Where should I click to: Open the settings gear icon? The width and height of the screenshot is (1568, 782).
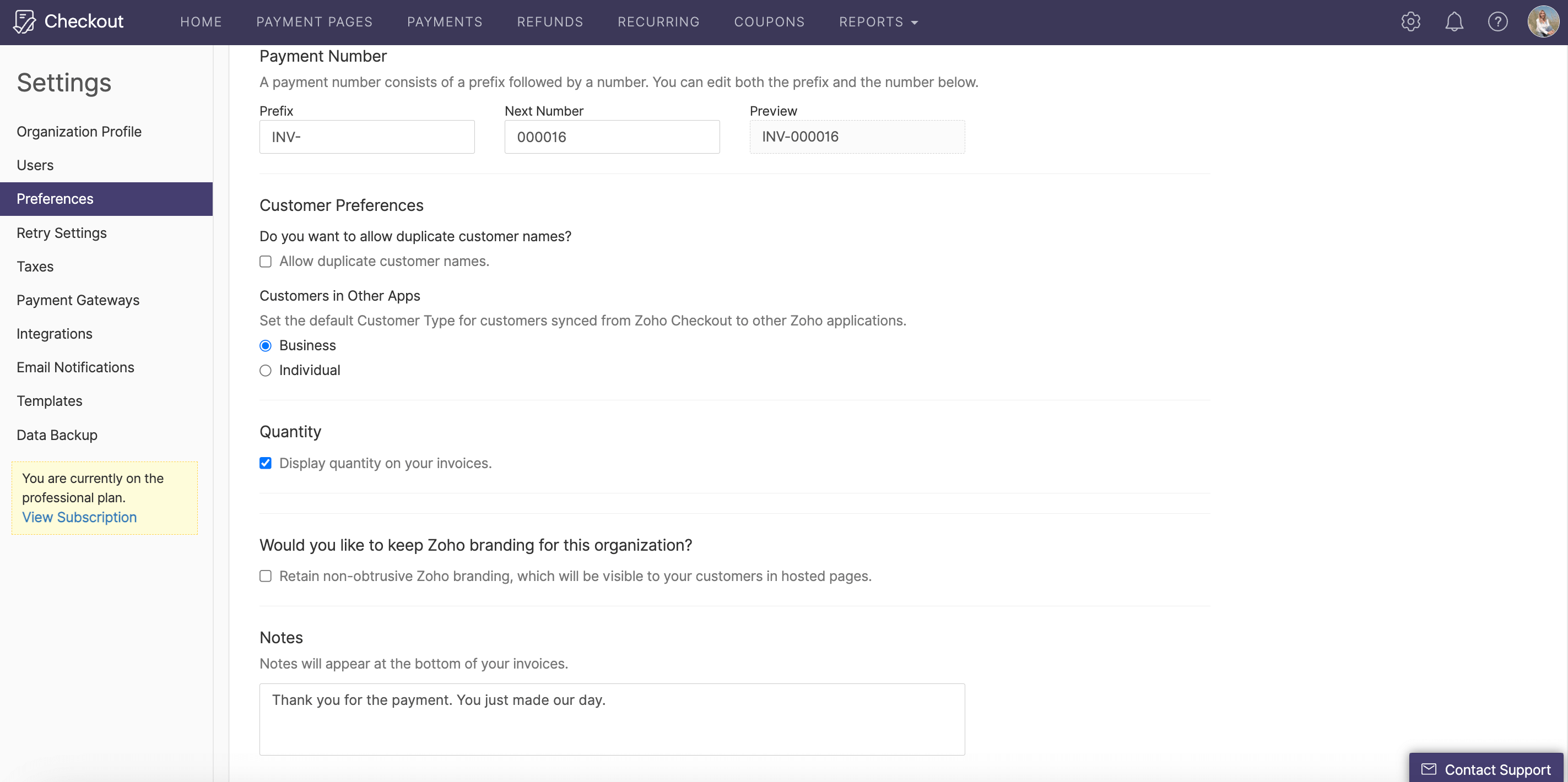tap(1411, 21)
